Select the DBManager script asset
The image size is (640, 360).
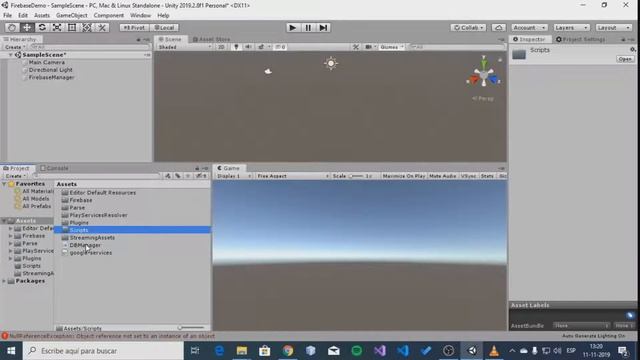coord(85,245)
